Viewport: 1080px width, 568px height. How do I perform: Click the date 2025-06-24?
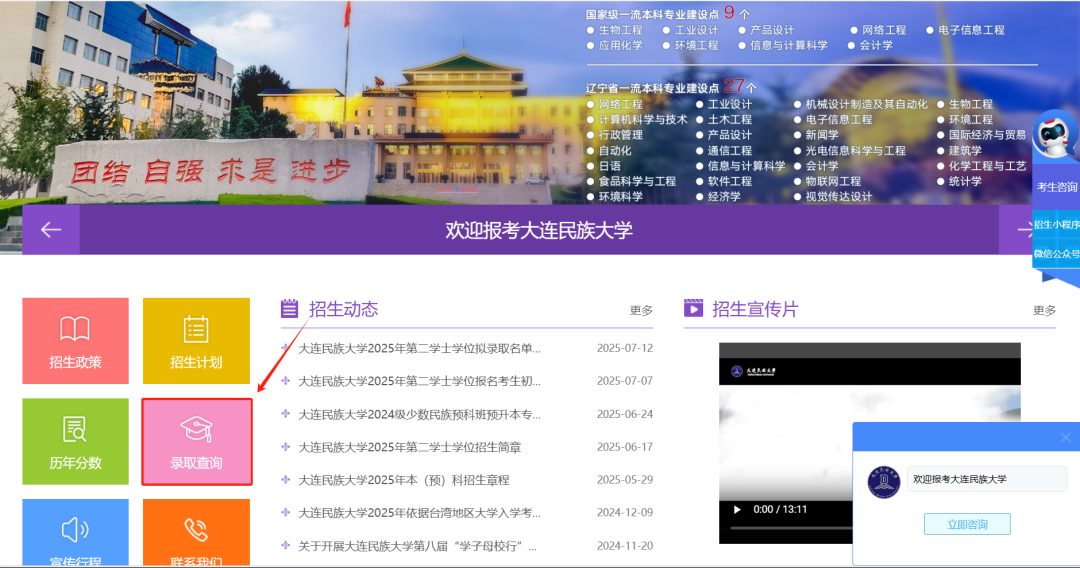coord(625,414)
